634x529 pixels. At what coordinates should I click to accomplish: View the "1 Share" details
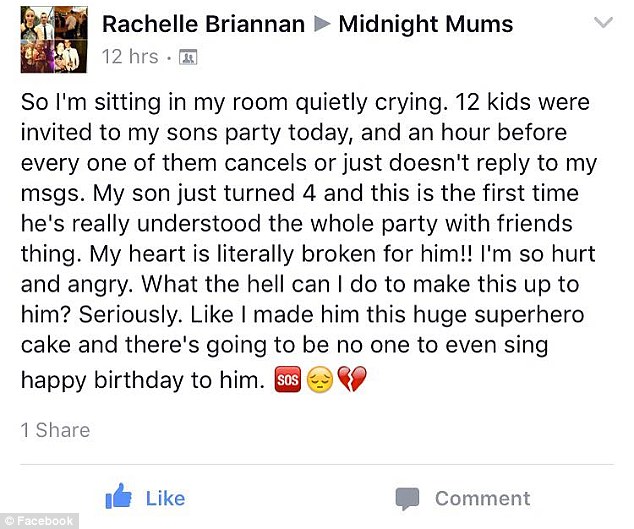[x=56, y=430]
